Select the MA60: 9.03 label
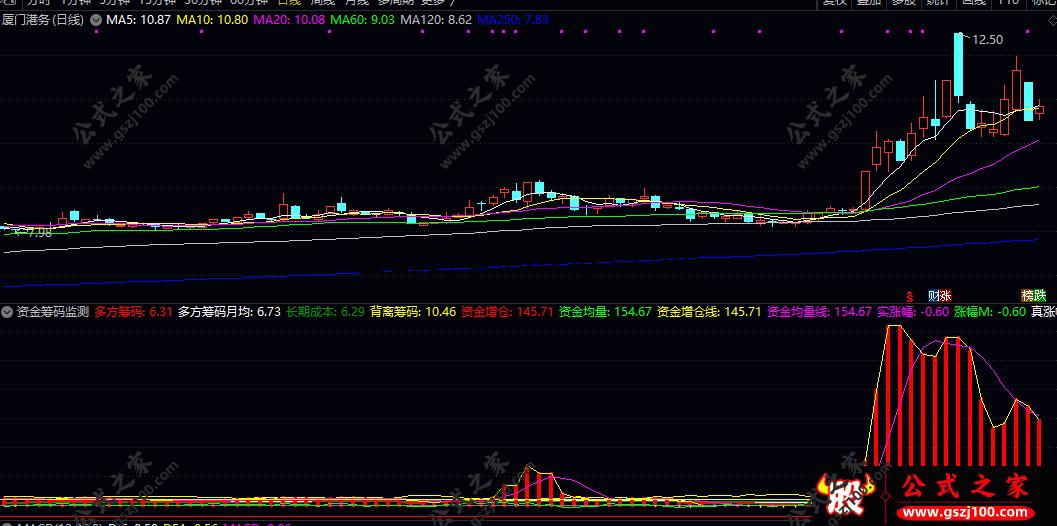This screenshot has height=526, width=1057. [363, 20]
